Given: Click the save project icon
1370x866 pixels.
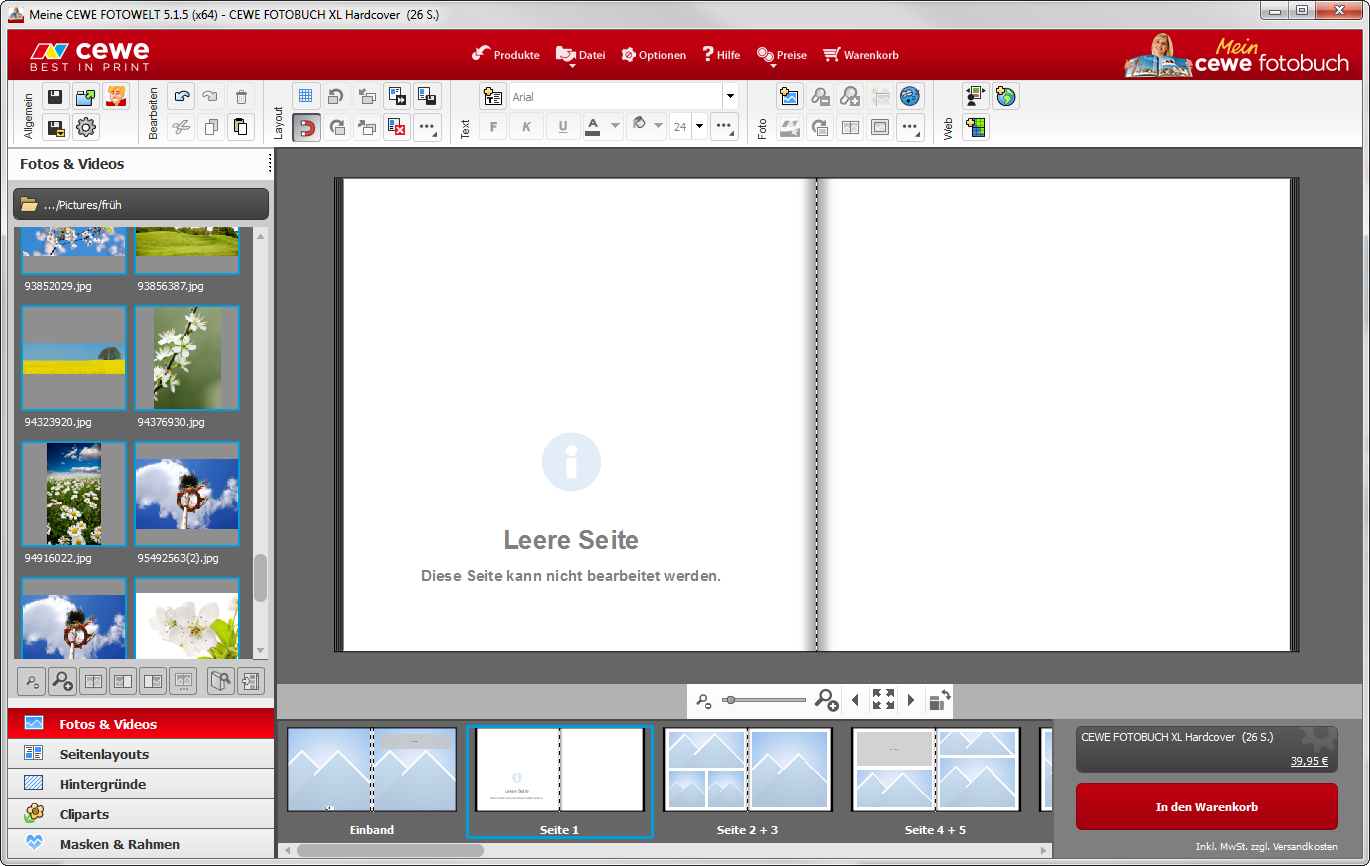Looking at the screenshot, I should tap(56, 97).
